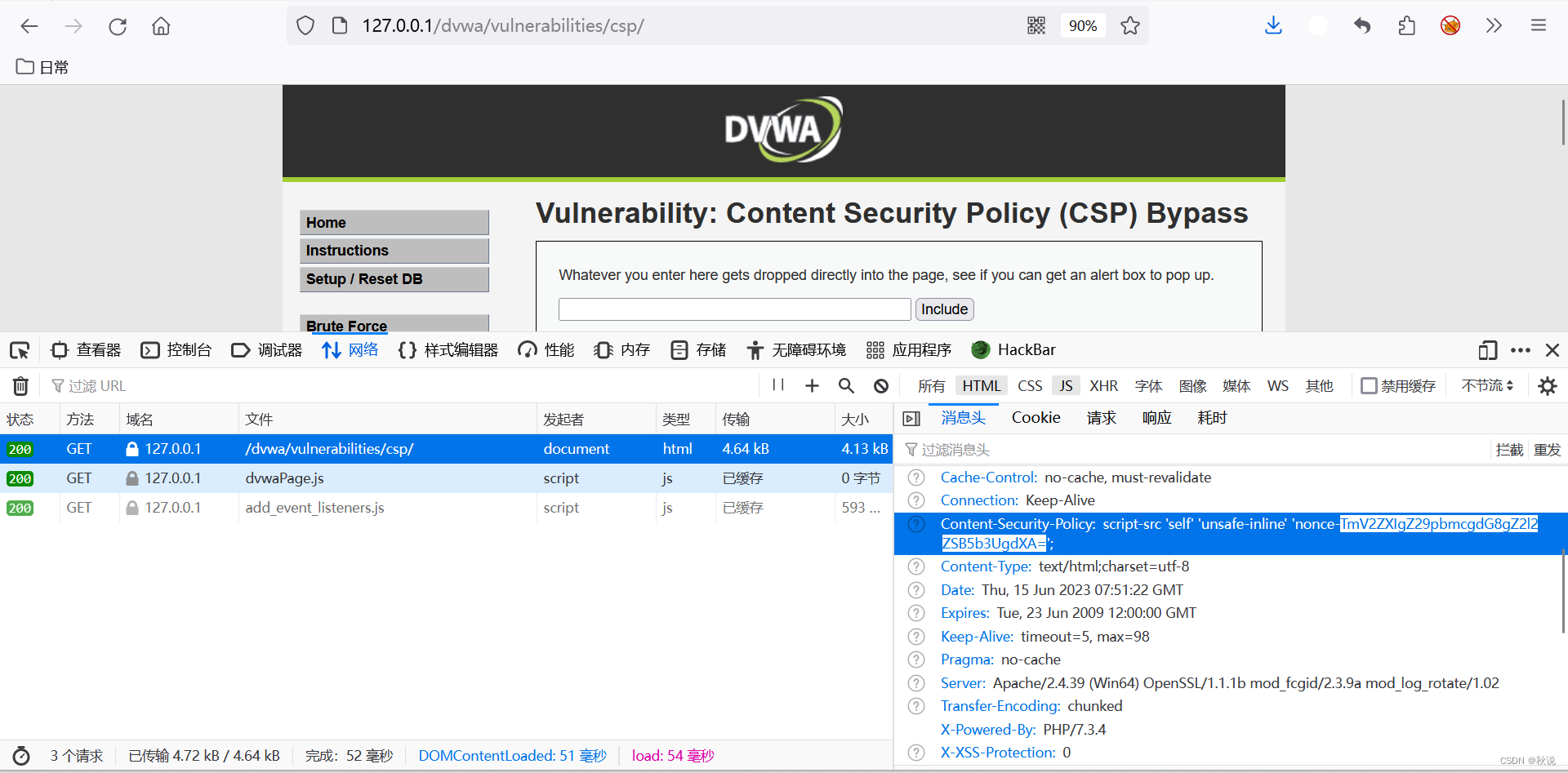Switch to the 耗时 timings tab

pyautogui.click(x=1212, y=418)
